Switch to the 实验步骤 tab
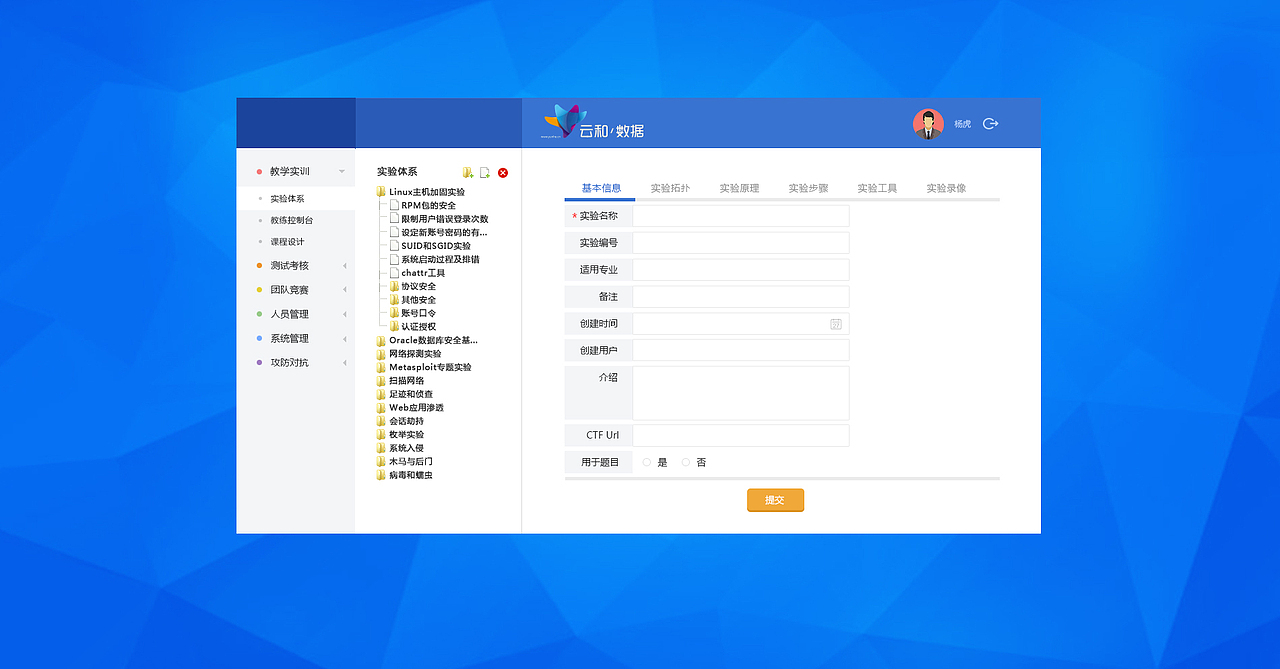Viewport: 1280px width, 669px height. [x=809, y=186]
